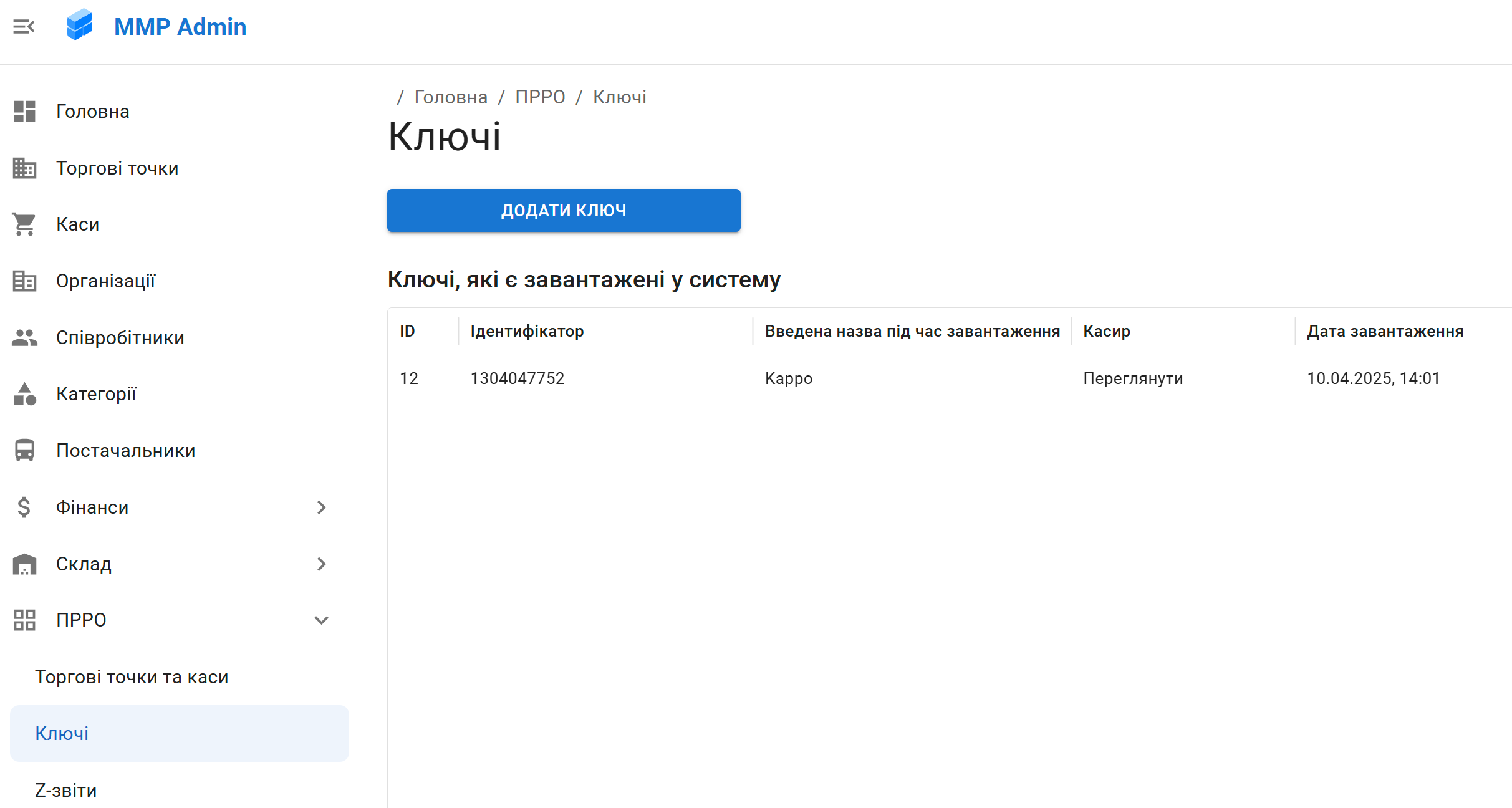Click the Постачальники bus icon

point(24,451)
